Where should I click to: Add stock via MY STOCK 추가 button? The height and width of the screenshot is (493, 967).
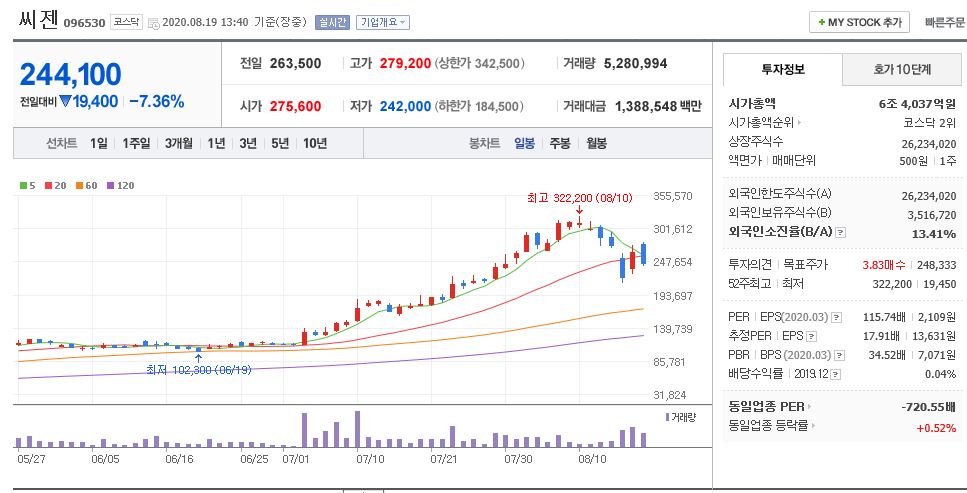[x=858, y=22]
